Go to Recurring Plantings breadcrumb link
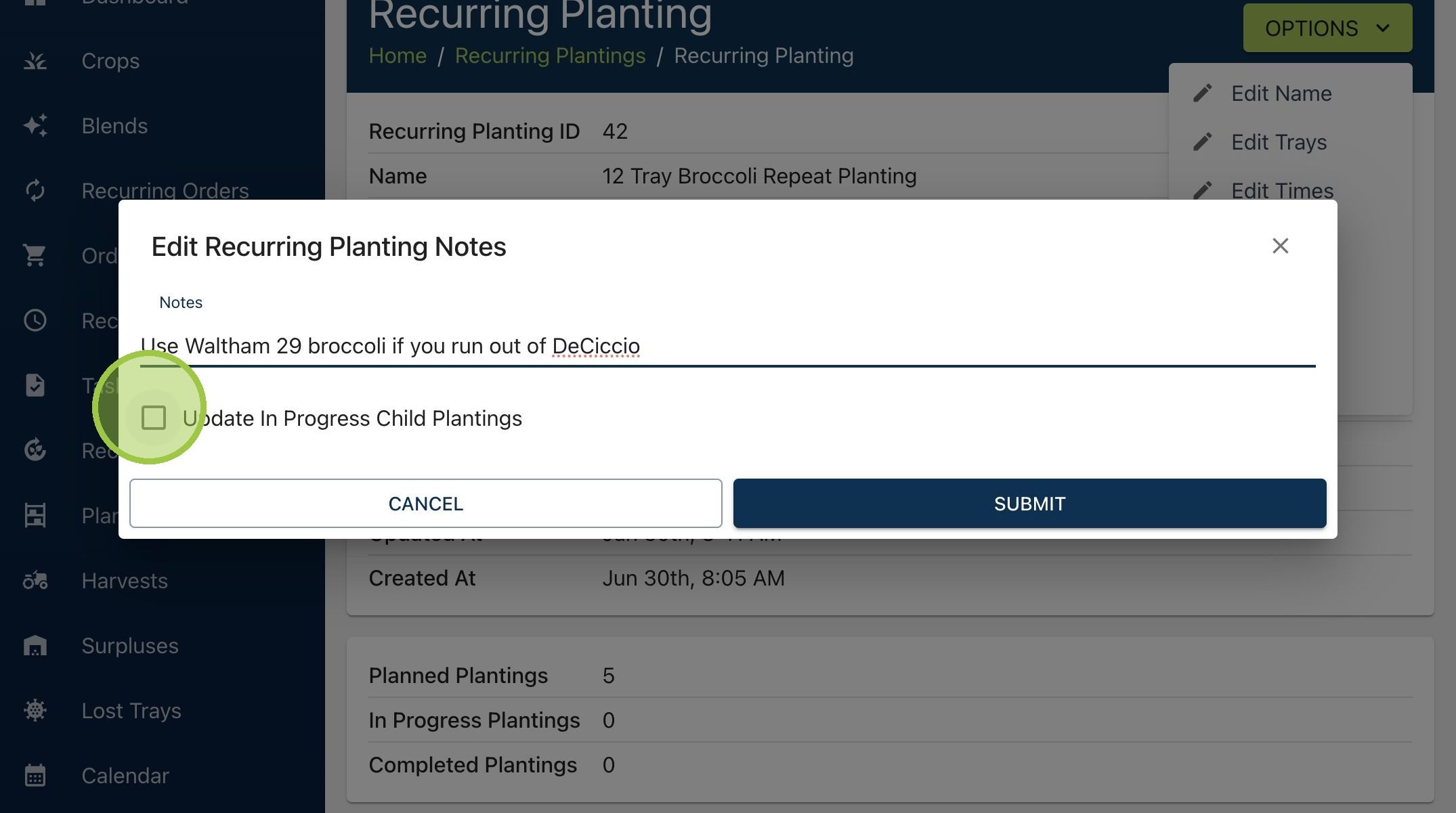 (x=550, y=56)
